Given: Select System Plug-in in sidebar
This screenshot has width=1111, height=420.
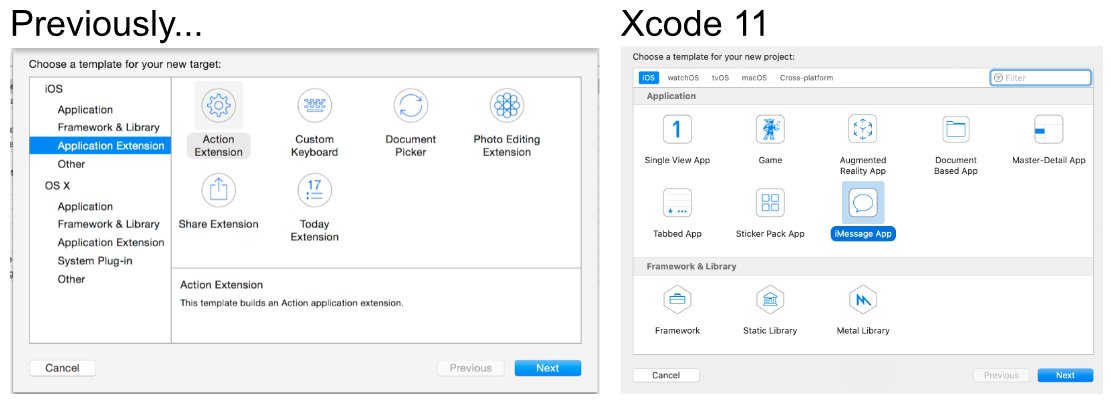Looking at the screenshot, I should pos(95,261).
